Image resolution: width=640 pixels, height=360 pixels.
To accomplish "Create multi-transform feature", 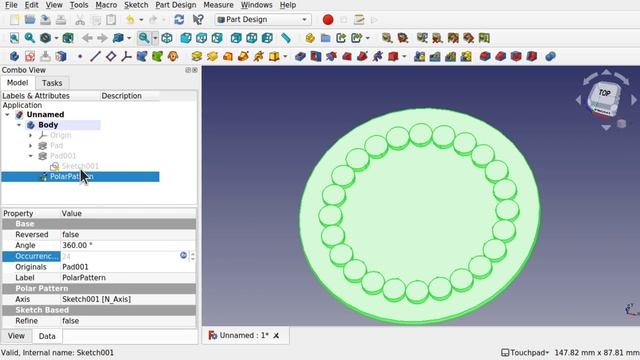I will (466, 56).
